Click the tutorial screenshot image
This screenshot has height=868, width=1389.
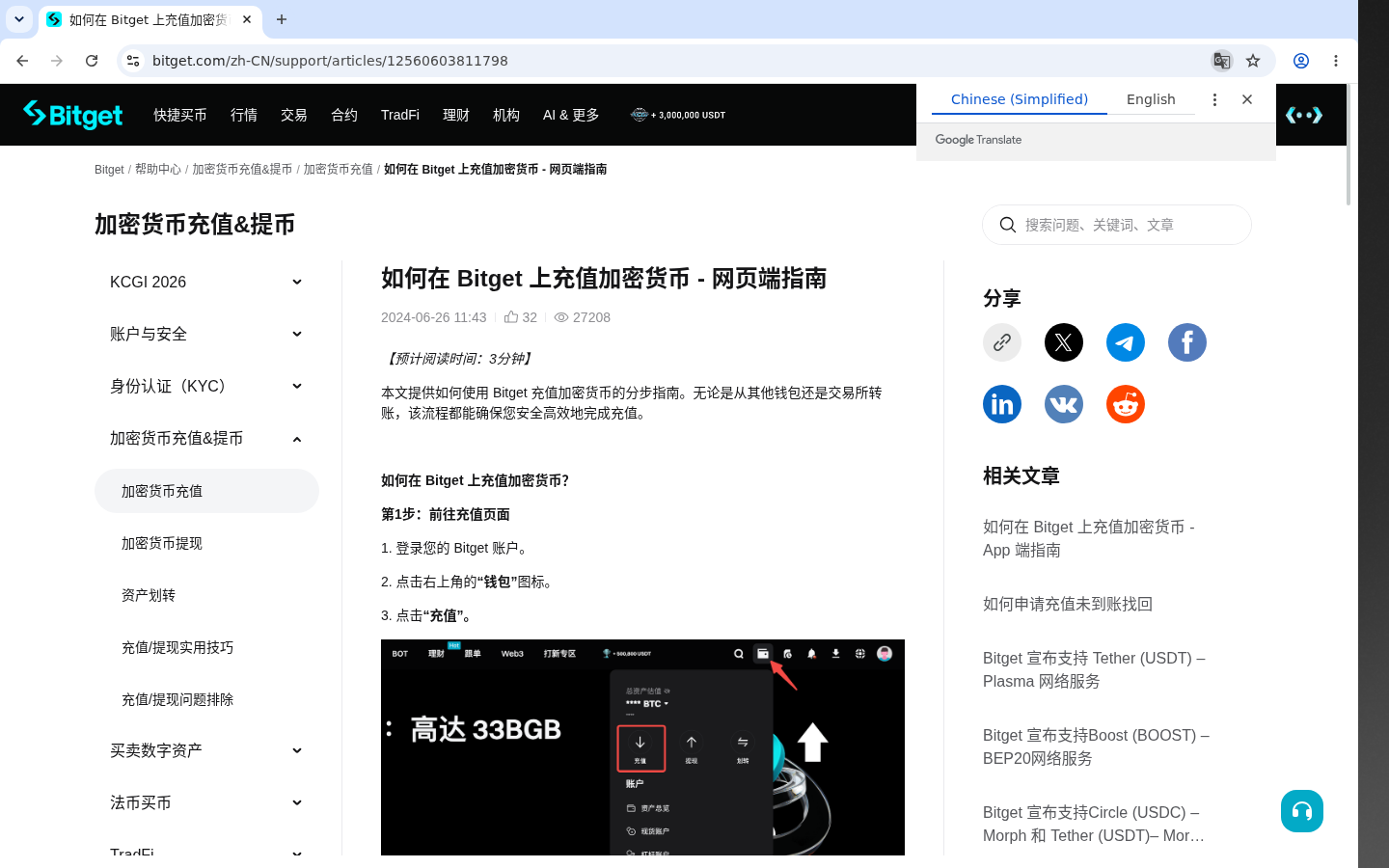point(642,747)
